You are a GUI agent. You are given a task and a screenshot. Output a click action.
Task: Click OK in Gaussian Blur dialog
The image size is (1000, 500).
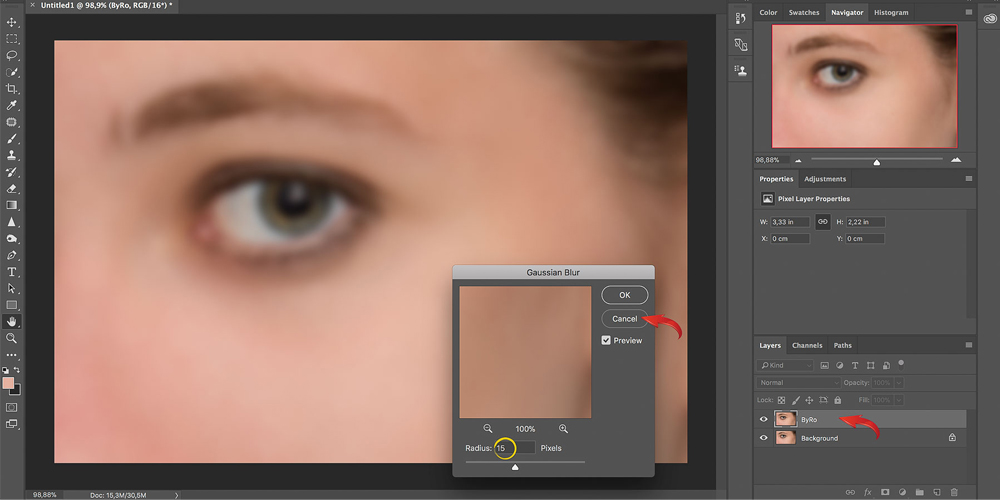pyautogui.click(x=624, y=295)
